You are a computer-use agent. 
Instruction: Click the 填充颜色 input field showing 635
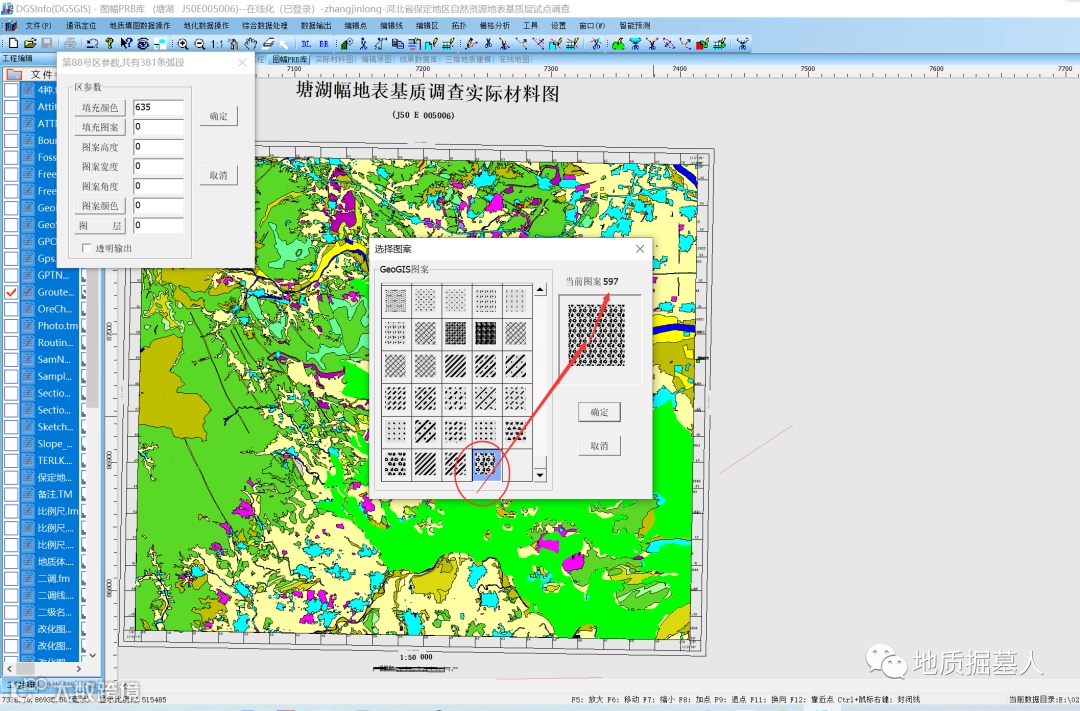click(x=158, y=107)
